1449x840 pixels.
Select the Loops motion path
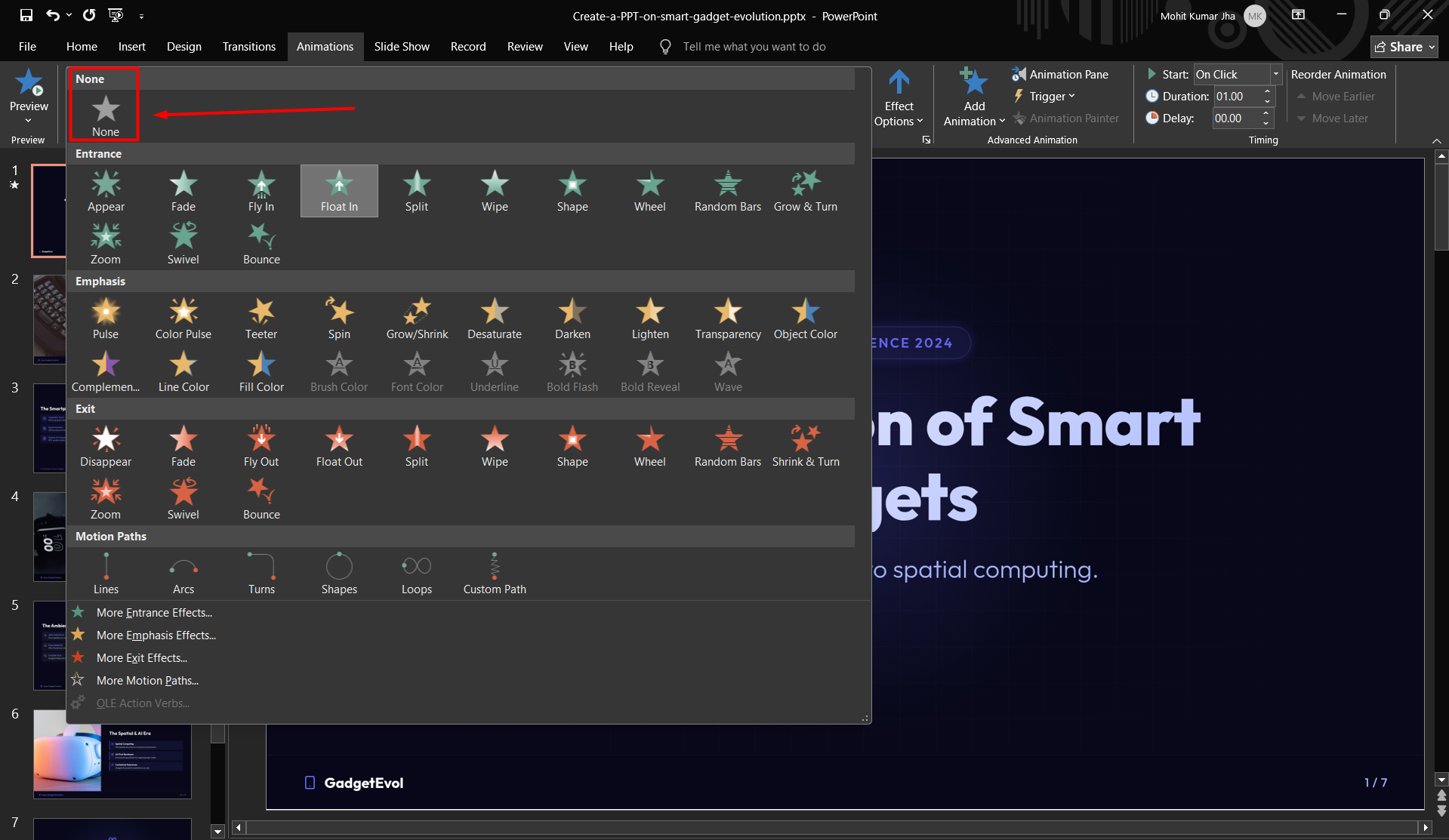click(417, 574)
